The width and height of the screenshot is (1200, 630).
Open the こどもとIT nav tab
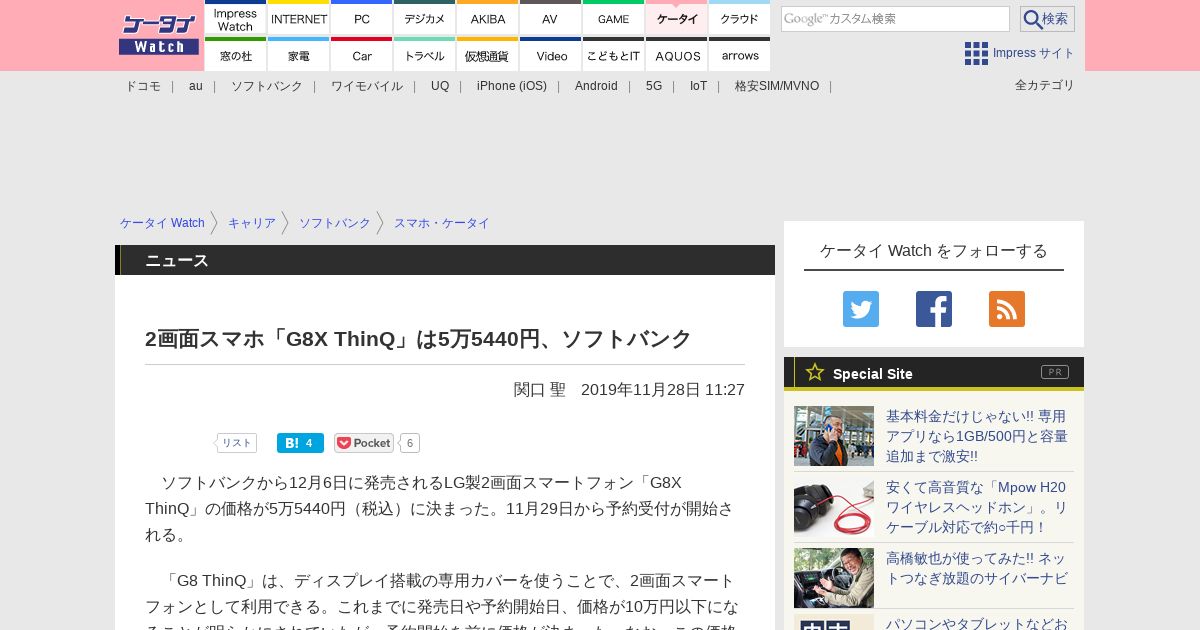click(613, 55)
